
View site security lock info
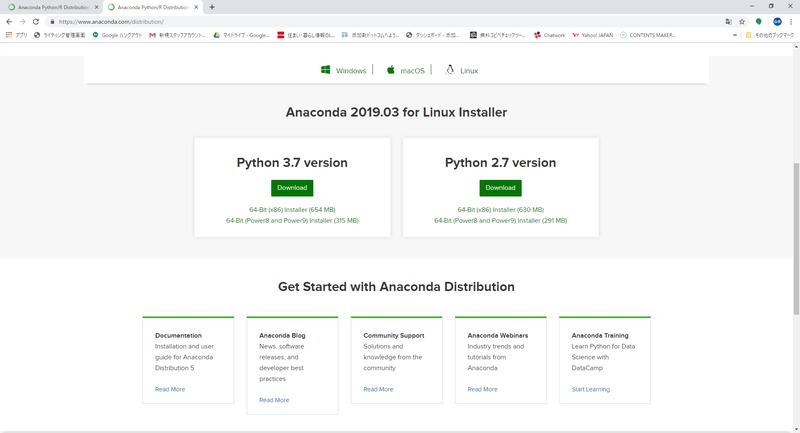pyautogui.click(x=52, y=21)
